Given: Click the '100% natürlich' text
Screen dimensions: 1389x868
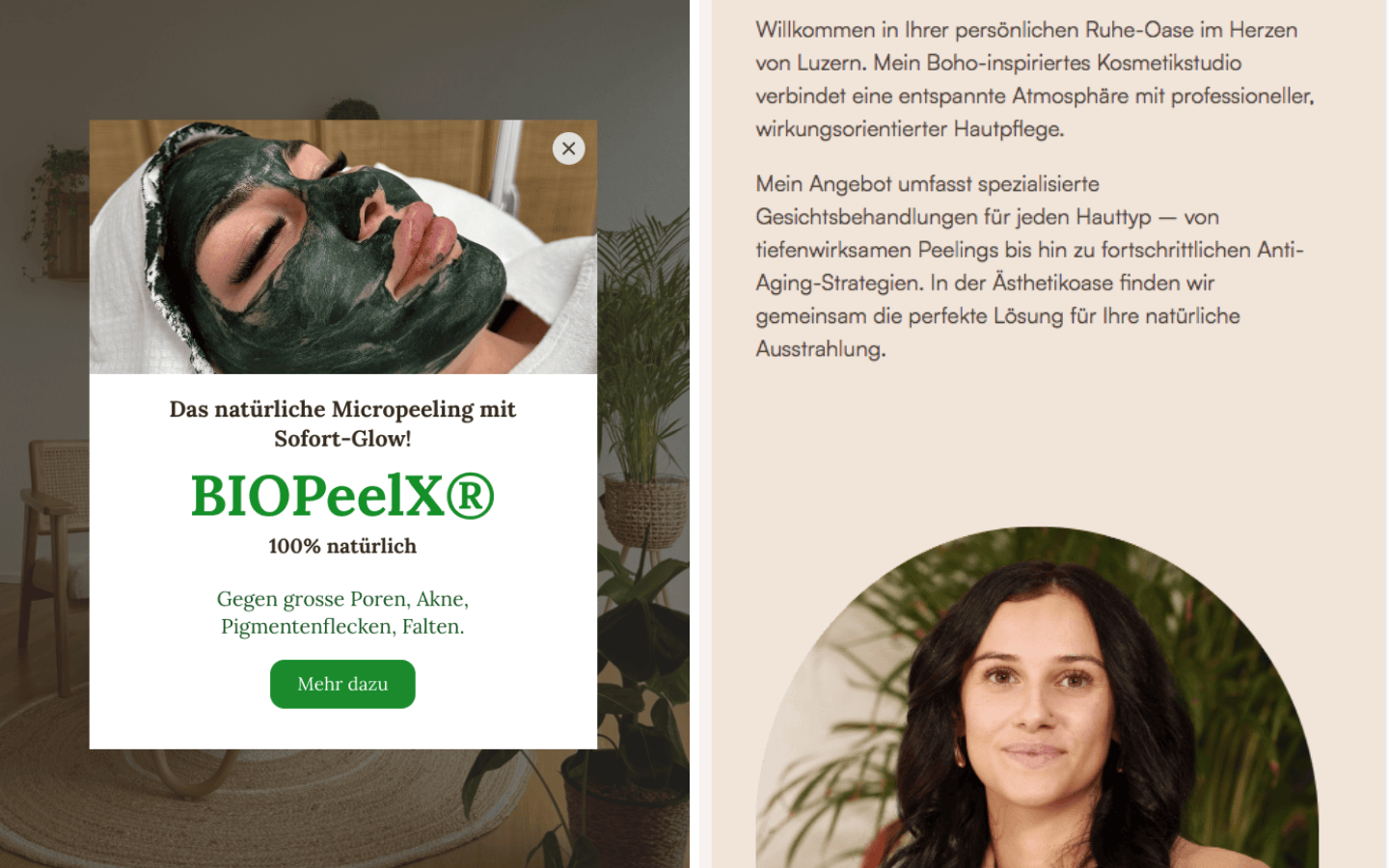Looking at the screenshot, I should 342,546.
